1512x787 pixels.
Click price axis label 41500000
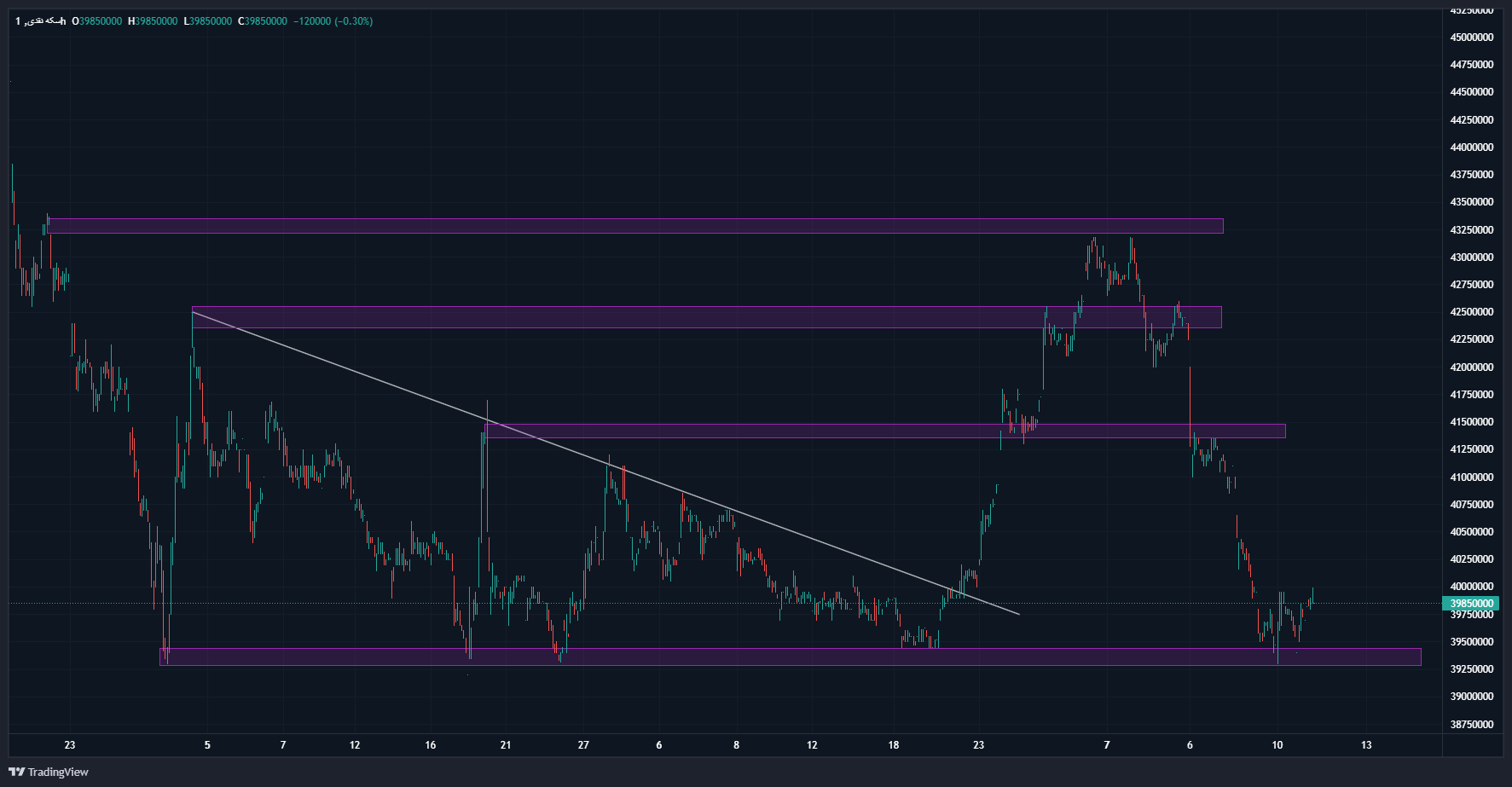tap(1472, 422)
